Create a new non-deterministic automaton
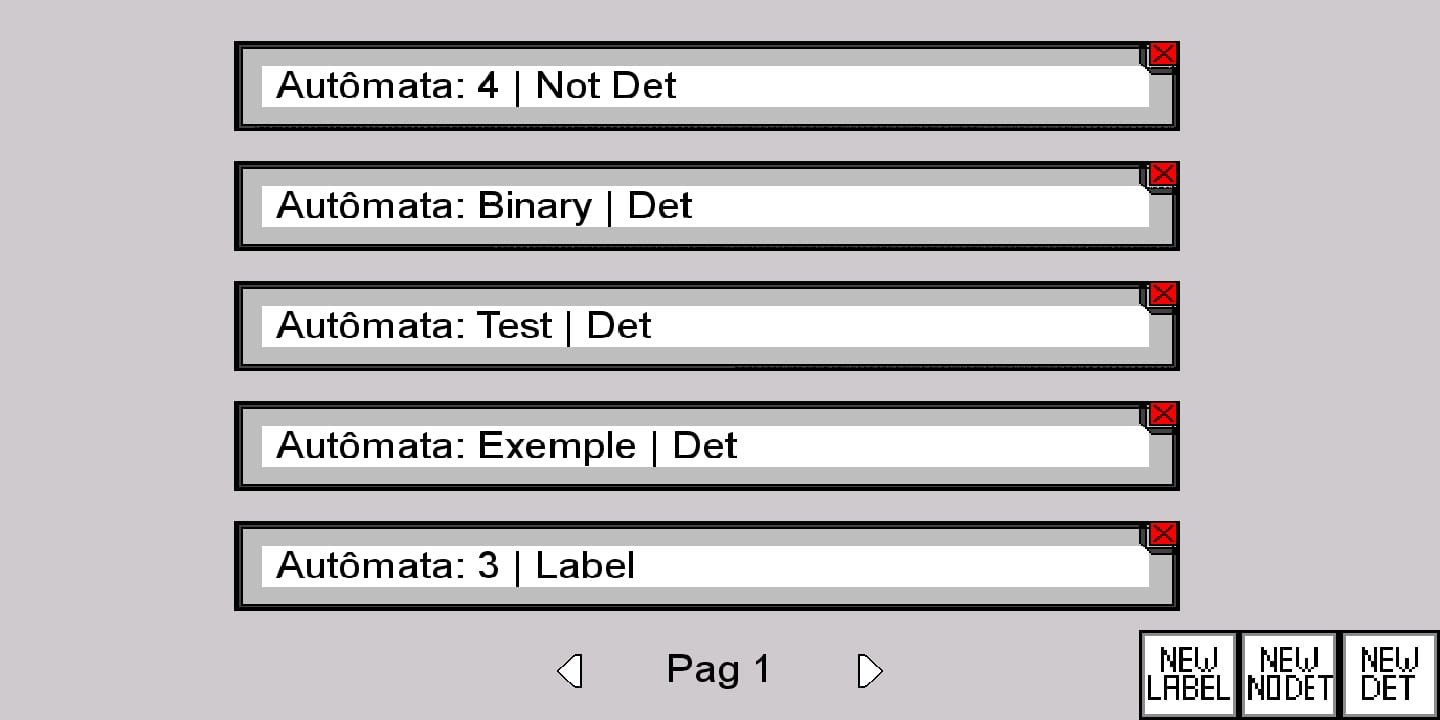 tap(1289, 675)
